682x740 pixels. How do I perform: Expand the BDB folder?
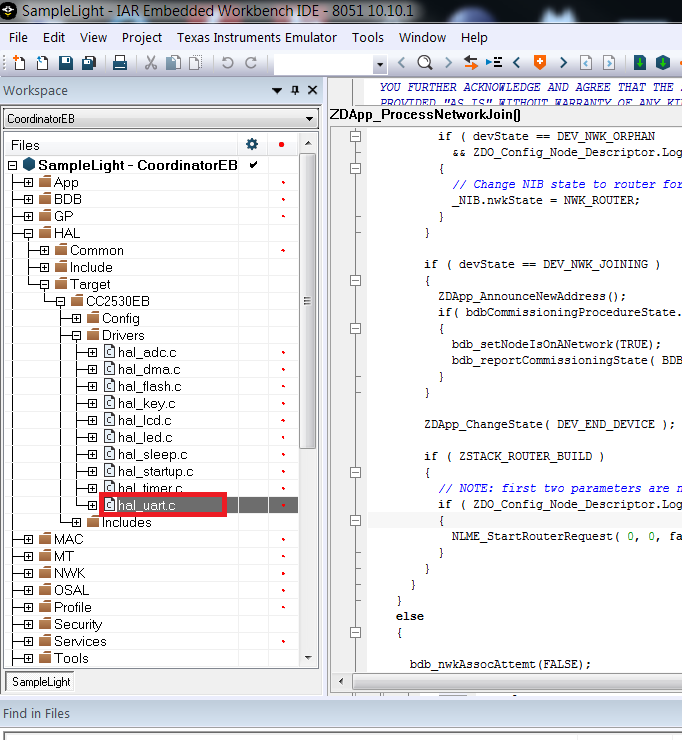click(28, 199)
